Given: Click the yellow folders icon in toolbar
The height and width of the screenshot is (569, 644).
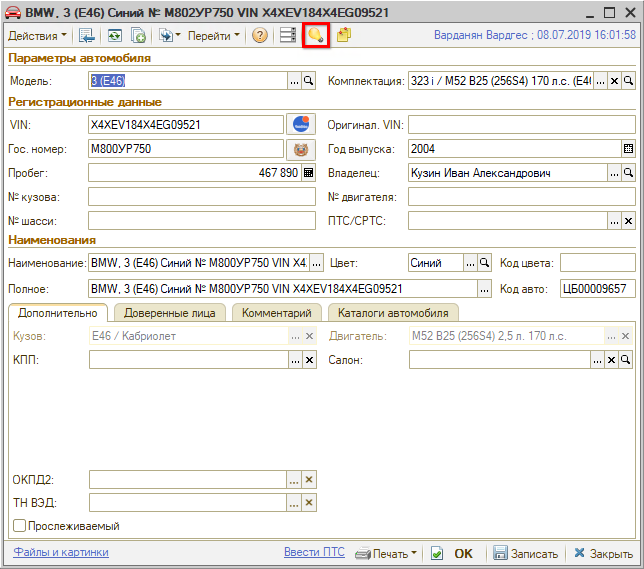Looking at the screenshot, I should pos(344,35).
